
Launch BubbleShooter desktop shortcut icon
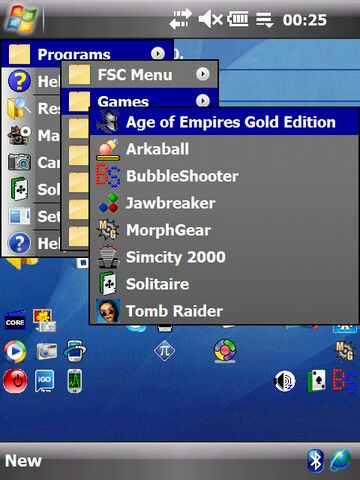point(345,380)
